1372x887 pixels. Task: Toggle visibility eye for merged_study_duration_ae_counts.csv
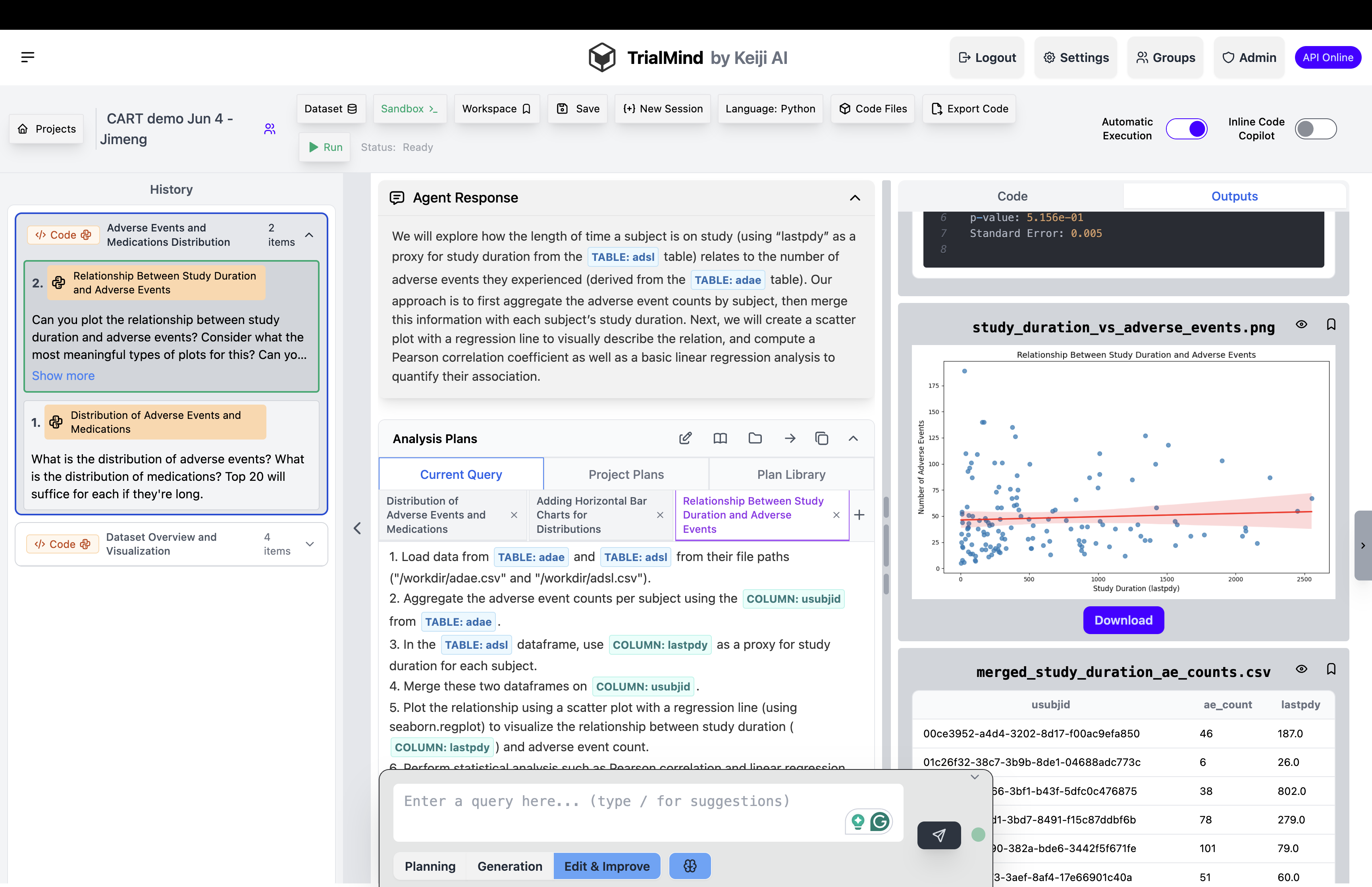(1301, 669)
